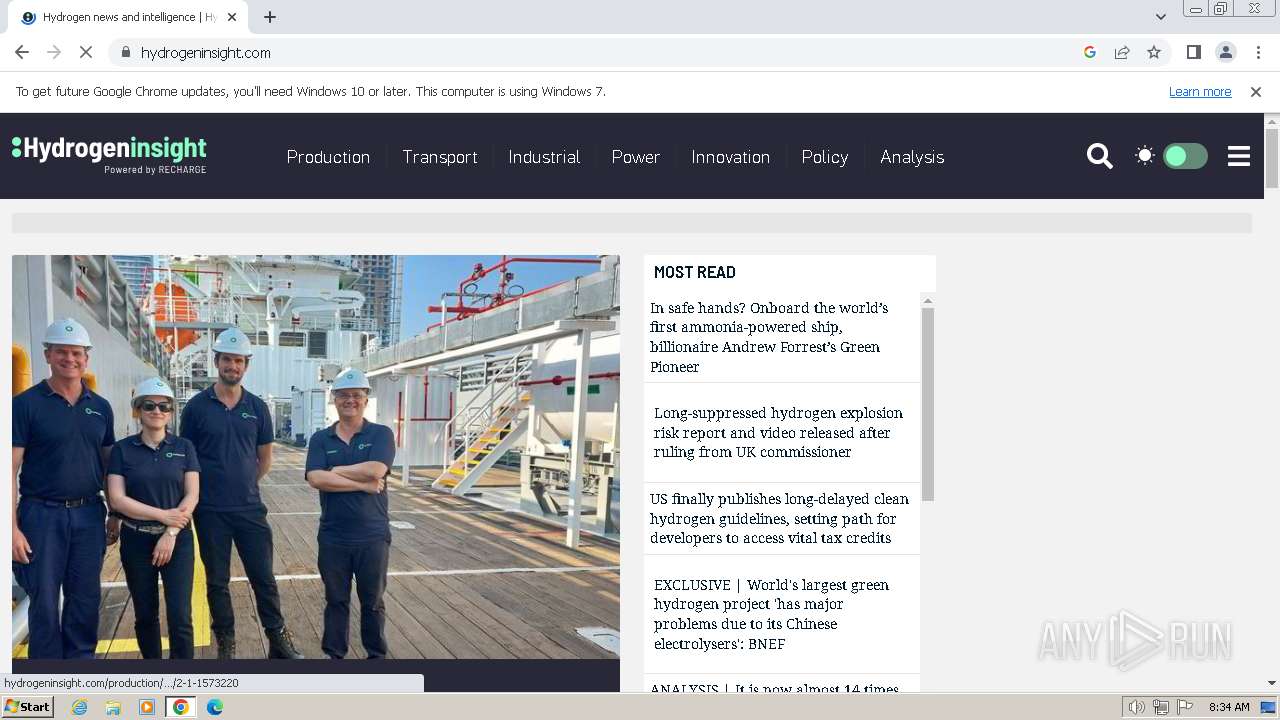
Task: Open Microsoft Edge from the taskbar
Action: click(x=215, y=707)
